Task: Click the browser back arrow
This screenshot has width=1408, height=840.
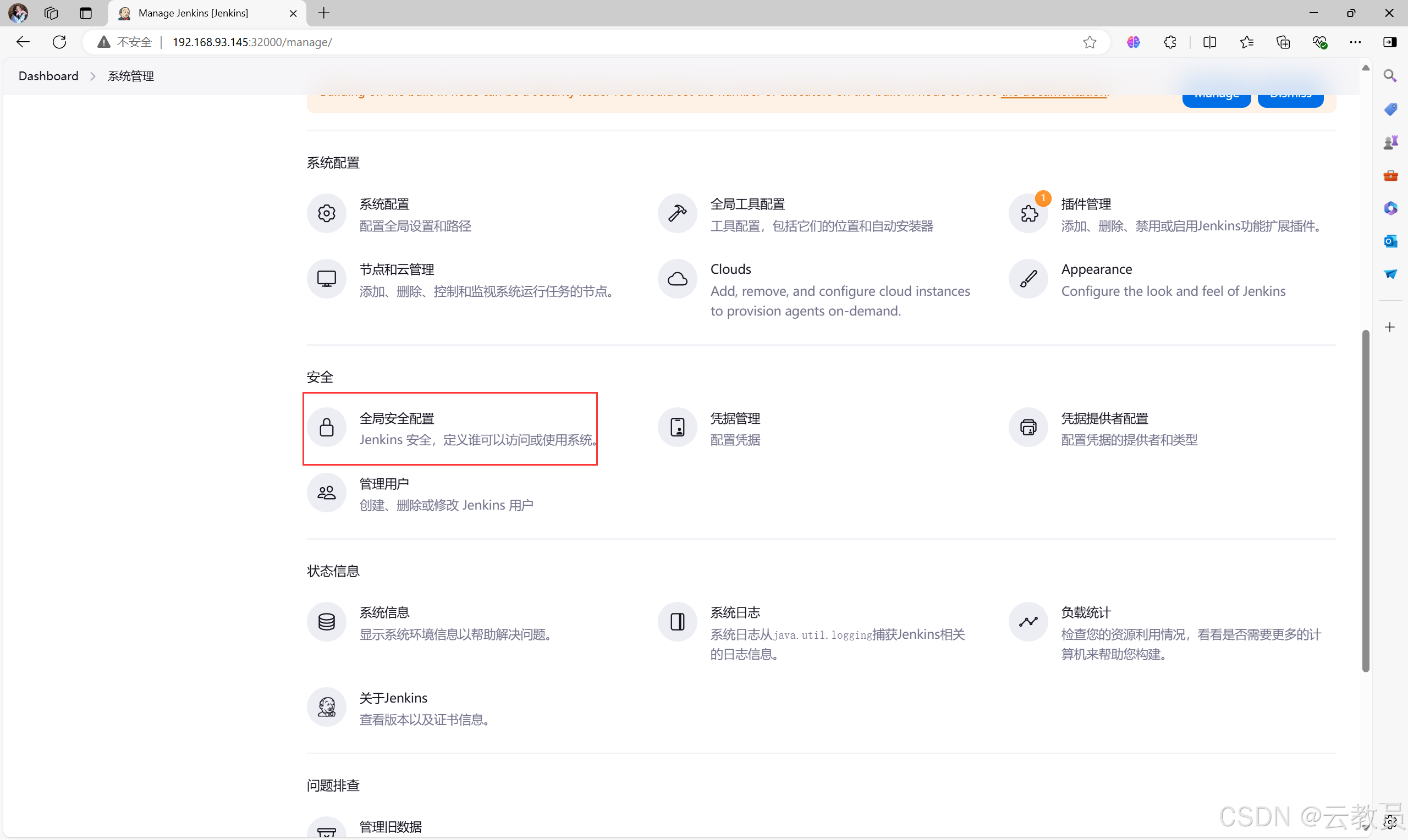Action: click(23, 42)
